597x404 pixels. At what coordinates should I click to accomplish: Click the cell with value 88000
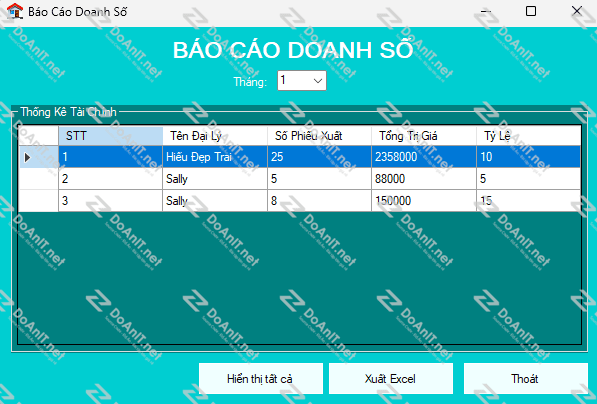[424, 179]
